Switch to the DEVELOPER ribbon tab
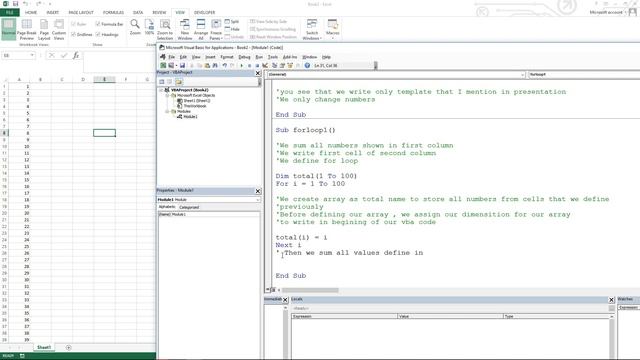This screenshot has height=360, width=640. [x=204, y=13]
